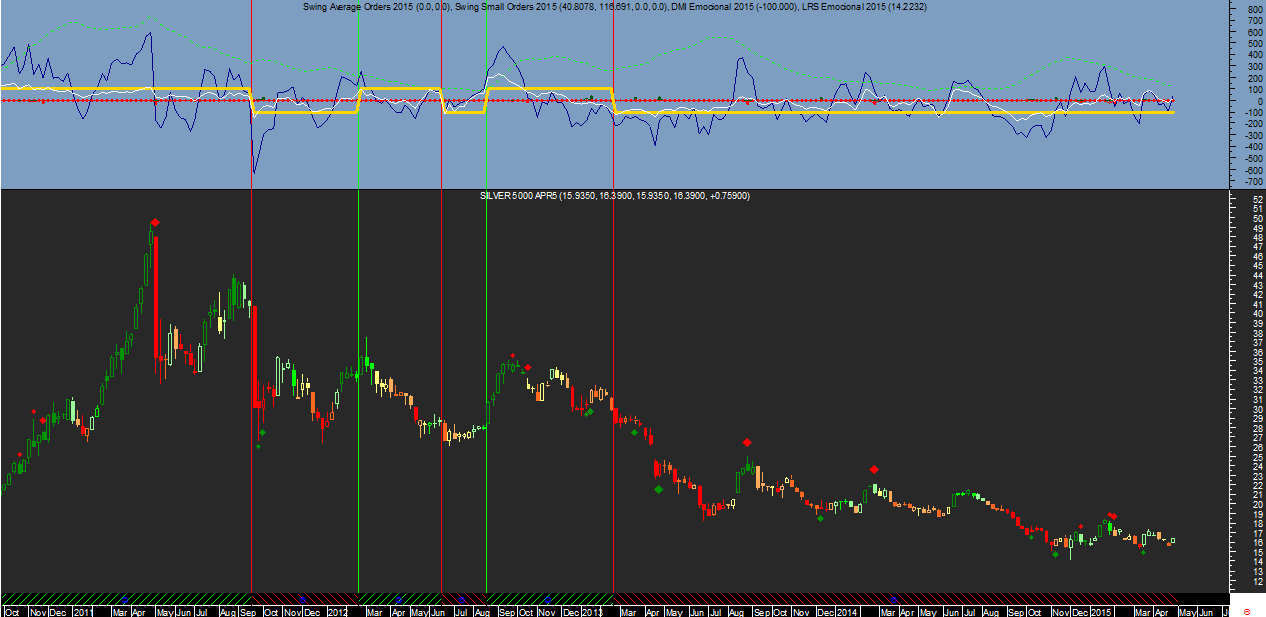Select the red diamond at the 2011 price peak
The image size is (1266, 617).
(x=154, y=222)
